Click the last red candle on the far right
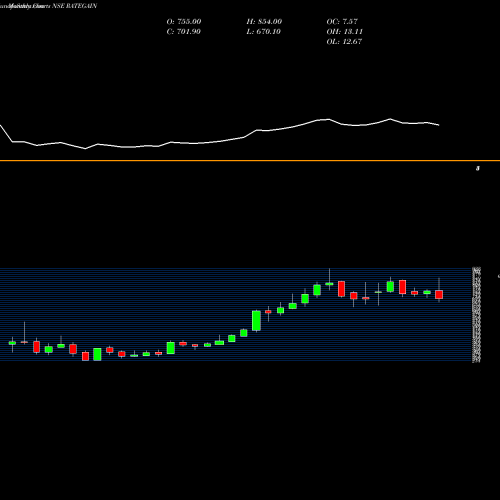The height and width of the screenshot is (500, 500). point(439,294)
